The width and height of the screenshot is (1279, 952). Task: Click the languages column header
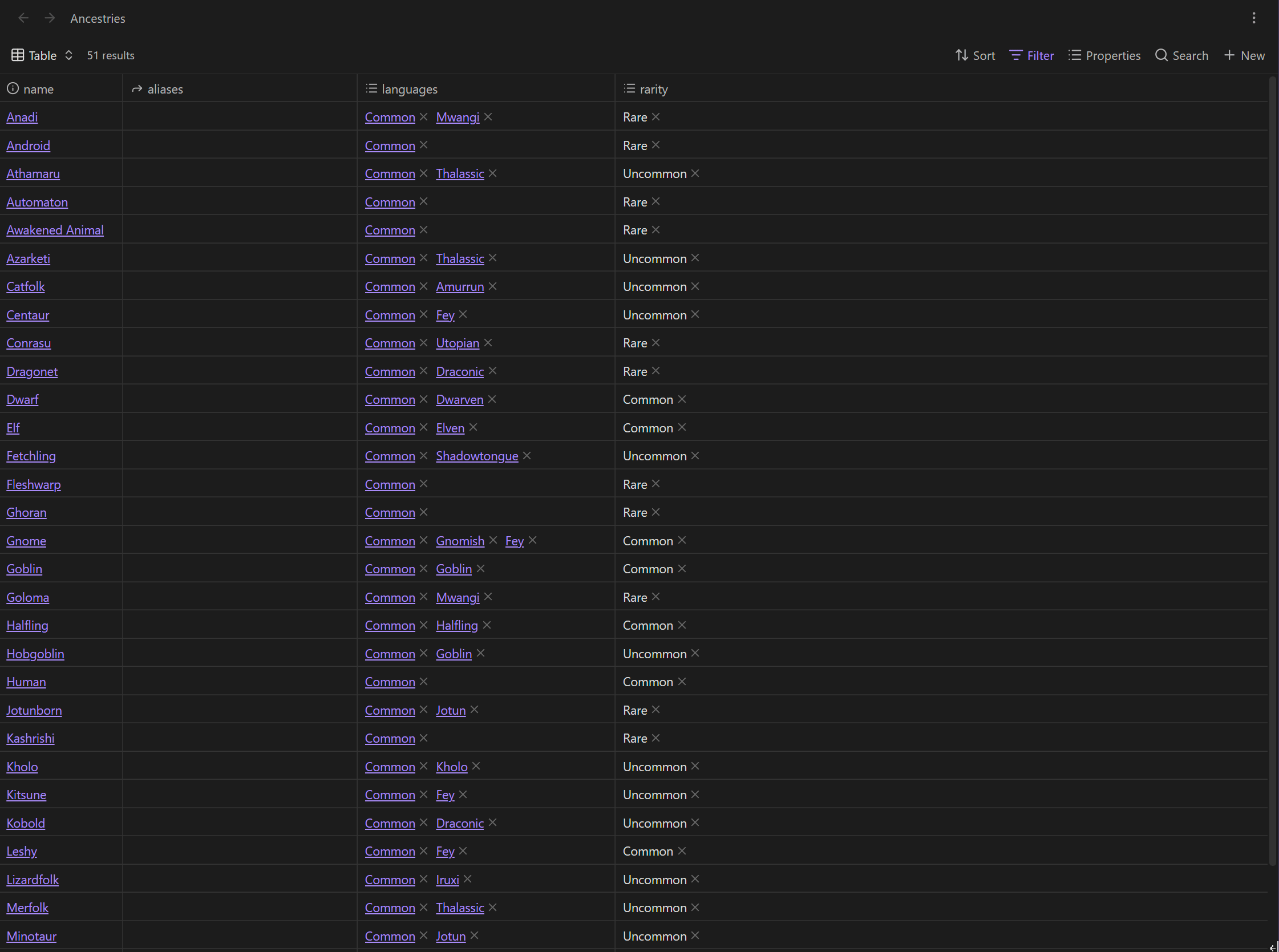[486, 89]
